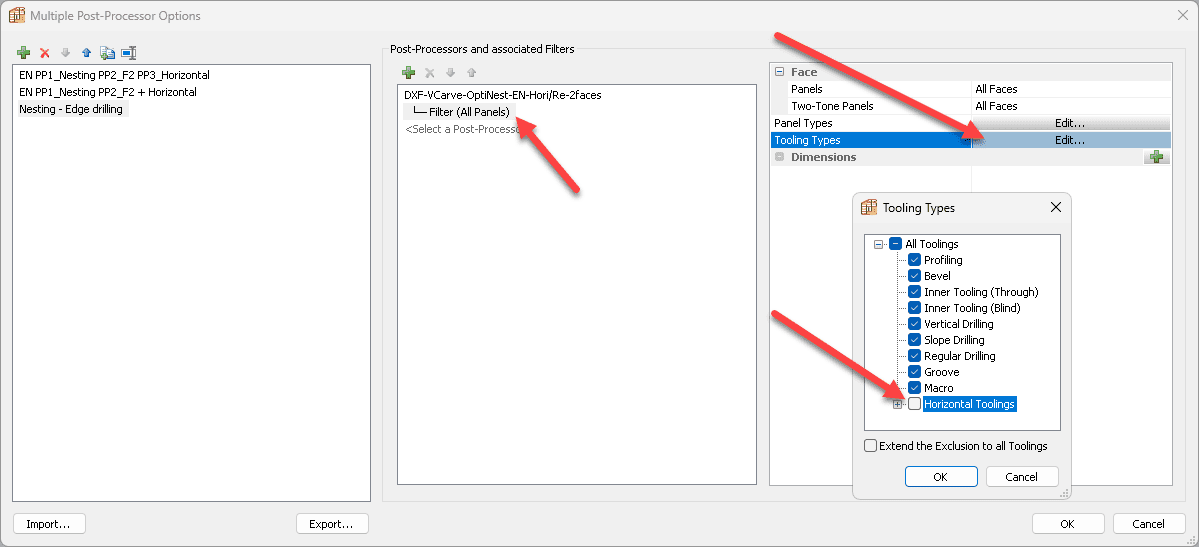Enable the Horizontal Toolings checkbox
Image resolution: width=1199 pixels, height=547 pixels.
[x=914, y=404]
